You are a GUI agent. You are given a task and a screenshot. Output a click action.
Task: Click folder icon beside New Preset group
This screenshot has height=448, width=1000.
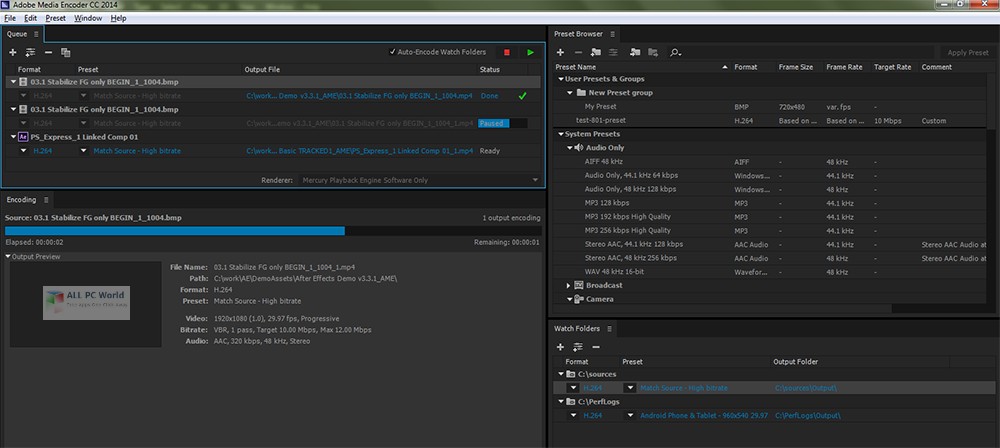pos(581,93)
